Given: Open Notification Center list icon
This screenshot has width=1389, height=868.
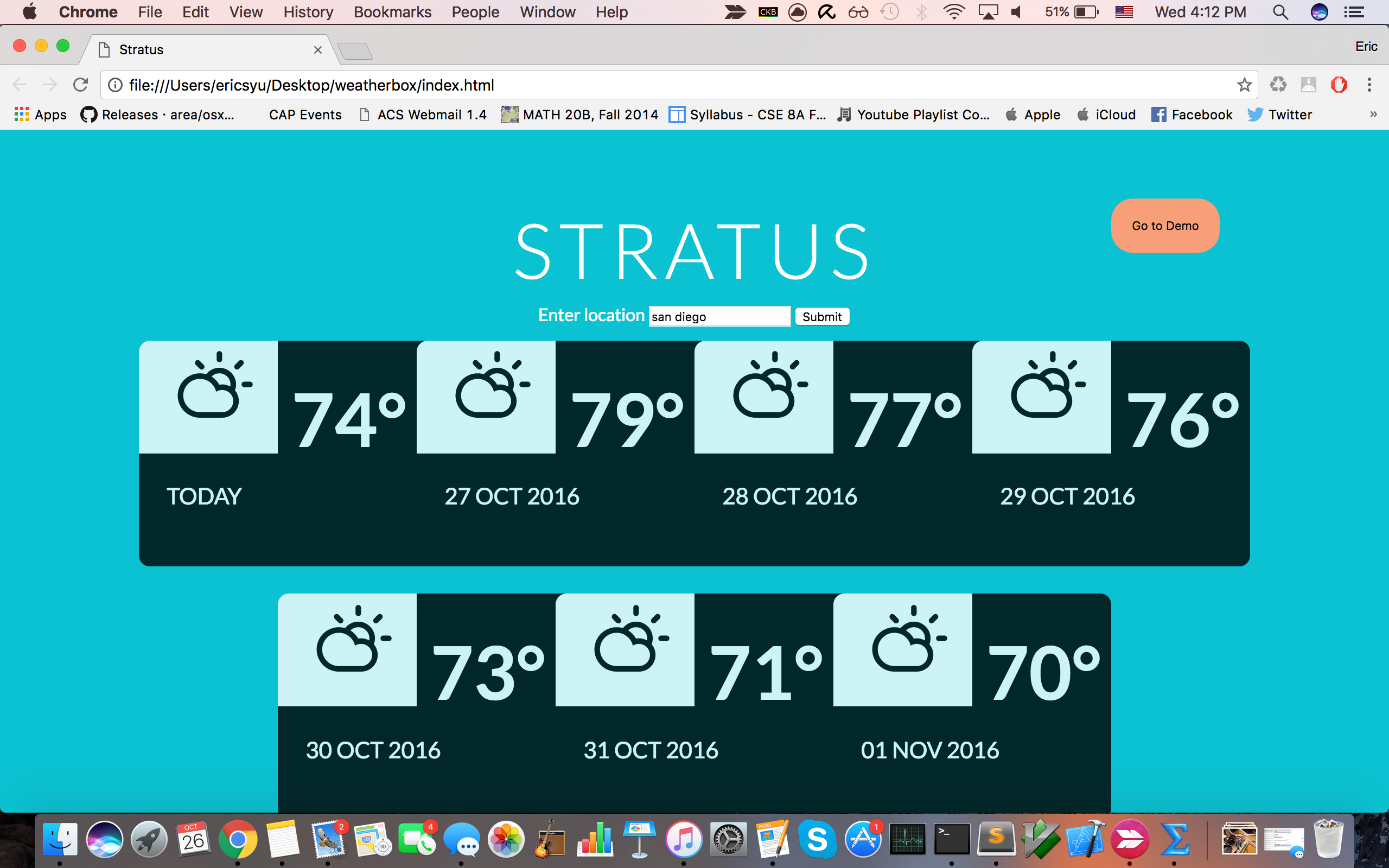Looking at the screenshot, I should click(1354, 12).
